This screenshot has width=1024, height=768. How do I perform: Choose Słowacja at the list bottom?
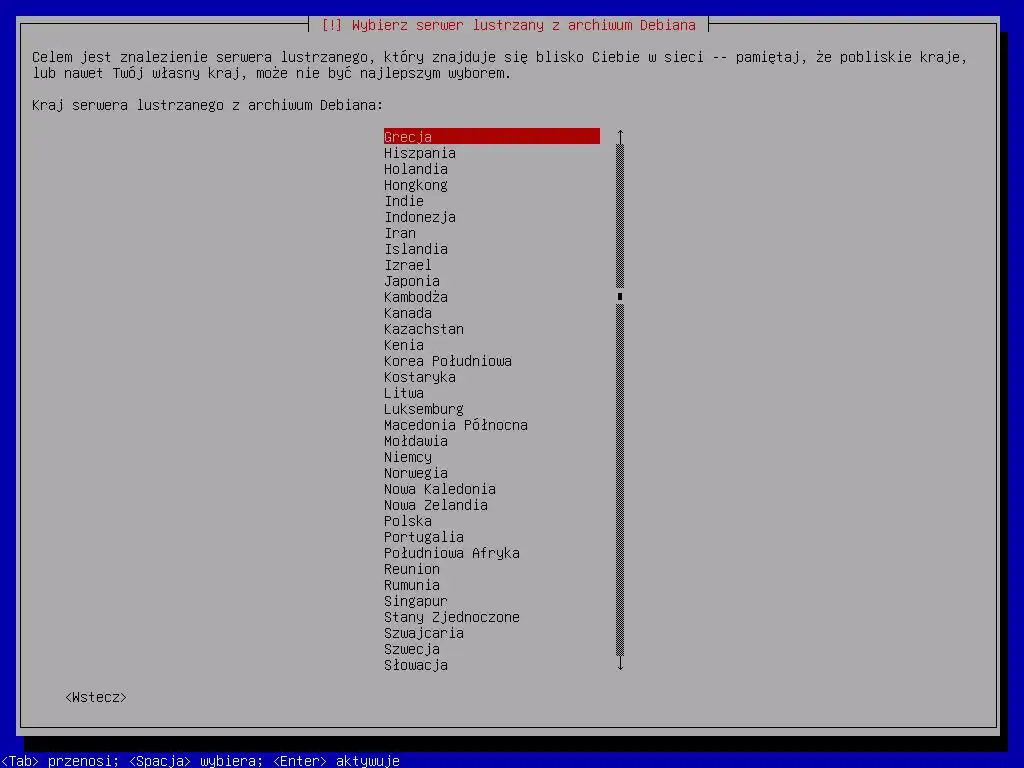coord(492,665)
